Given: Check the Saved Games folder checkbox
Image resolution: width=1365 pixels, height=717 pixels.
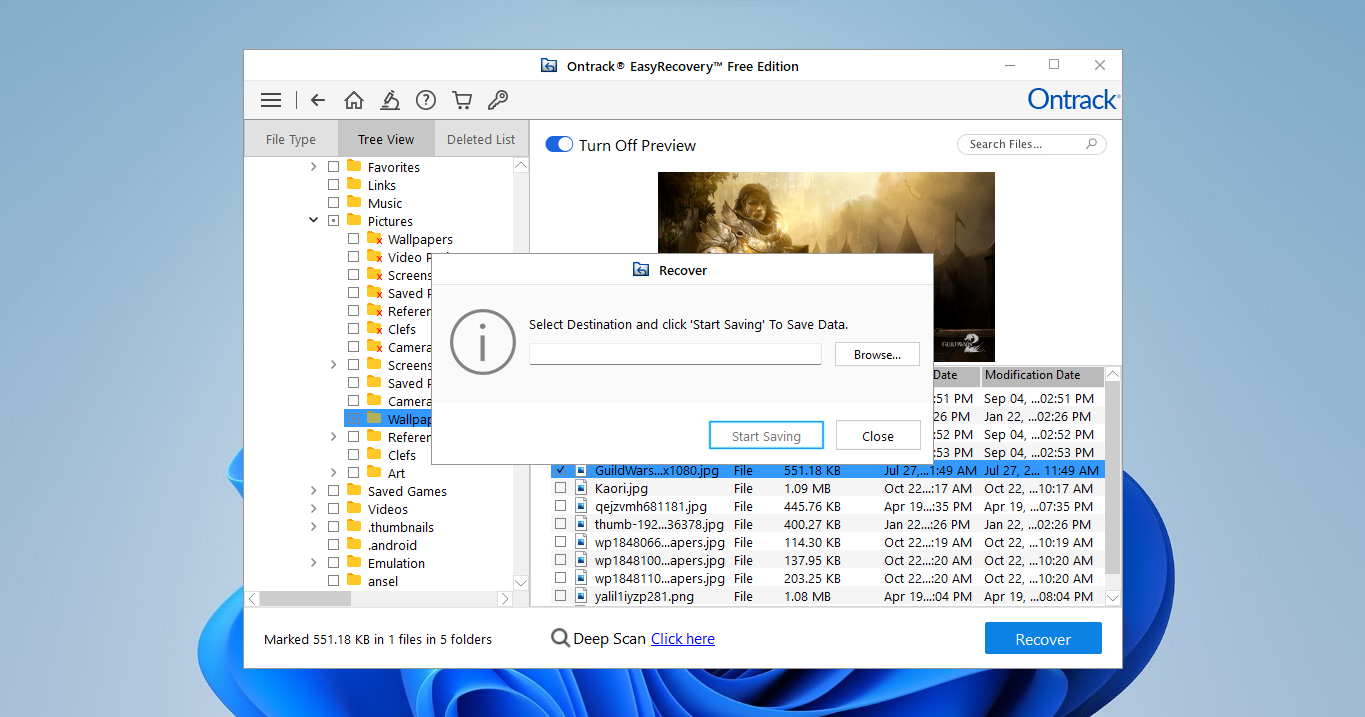Looking at the screenshot, I should pos(334,491).
